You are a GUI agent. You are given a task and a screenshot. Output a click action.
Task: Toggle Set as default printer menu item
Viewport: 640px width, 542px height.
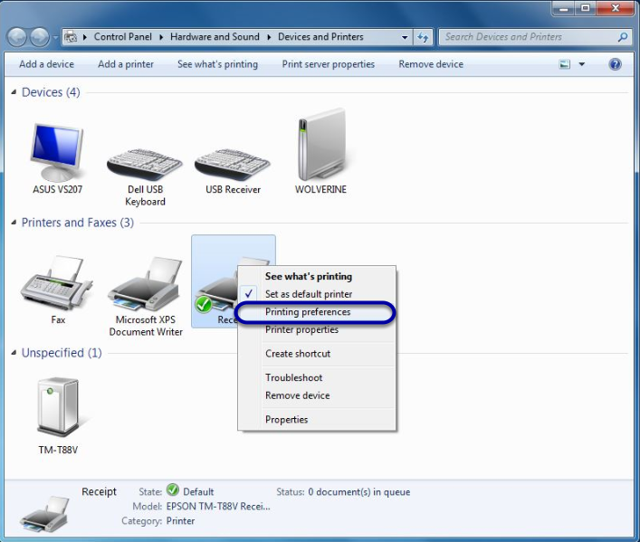tap(317, 294)
